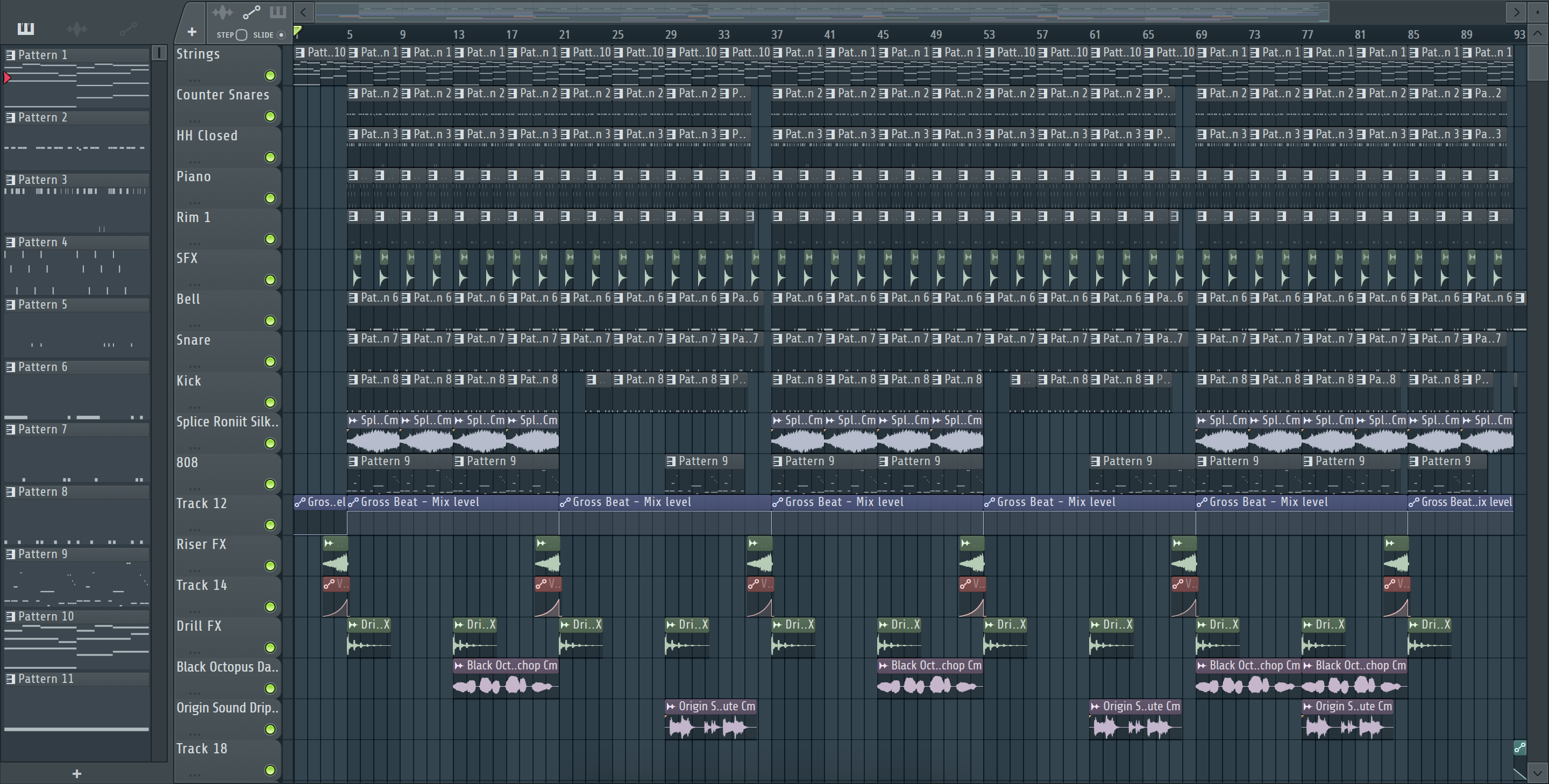Select the first Piano clip at bar 5
This screenshot has width=1549, height=784.
[x=360, y=187]
